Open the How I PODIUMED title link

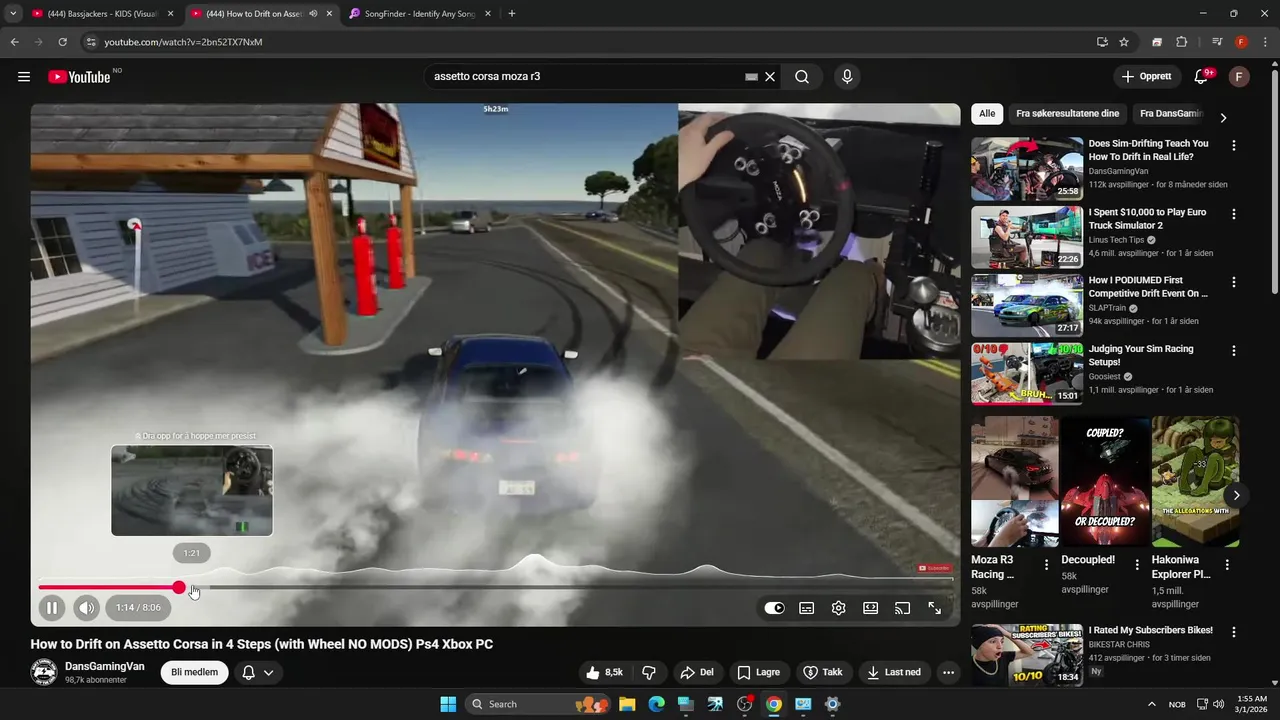1148,287
